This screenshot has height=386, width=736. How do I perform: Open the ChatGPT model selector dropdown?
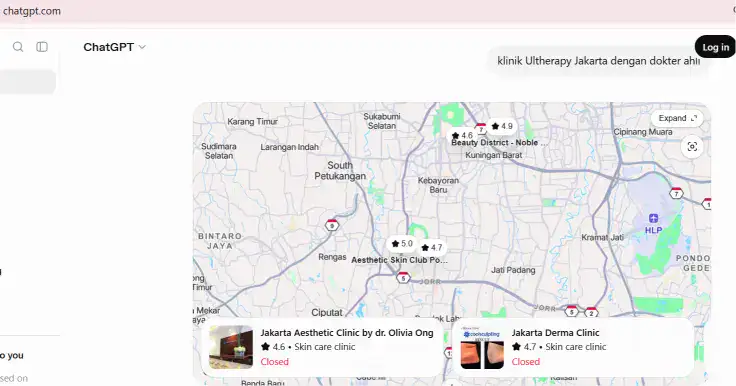[114, 47]
